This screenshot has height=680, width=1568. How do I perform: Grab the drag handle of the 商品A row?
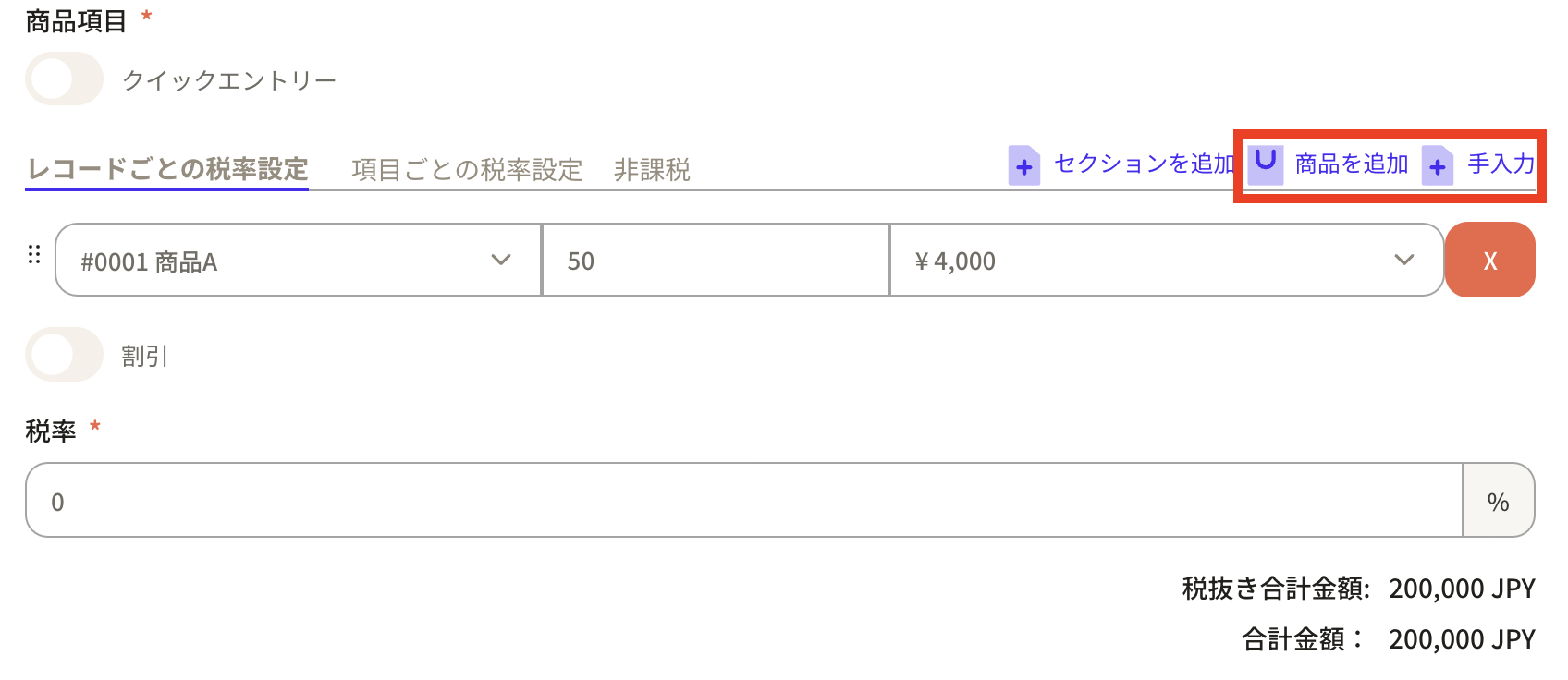coord(34,254)
